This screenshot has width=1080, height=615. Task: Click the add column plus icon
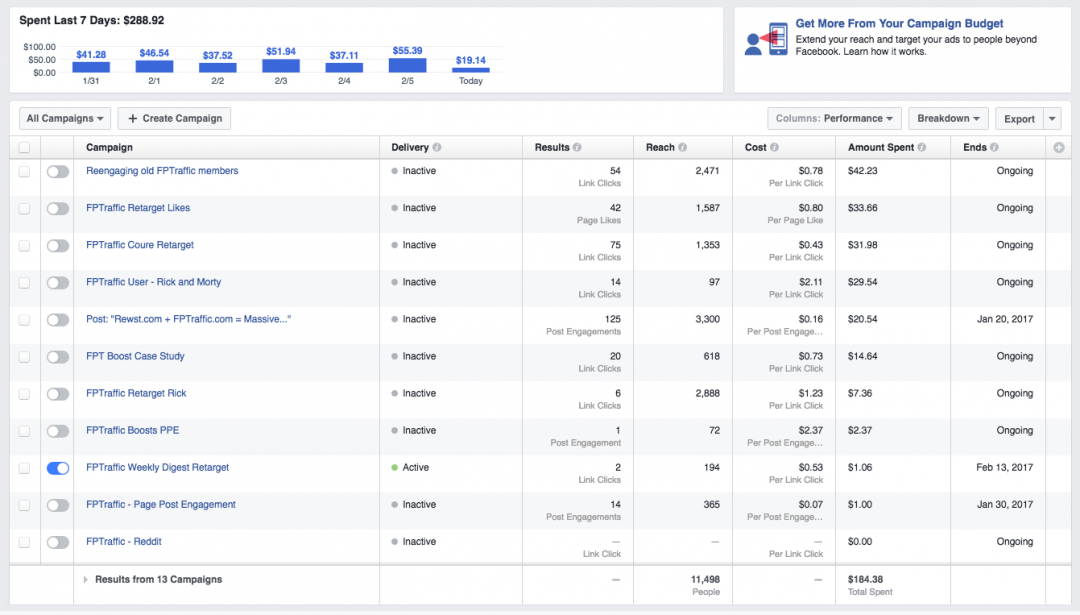pos(1059,148)
